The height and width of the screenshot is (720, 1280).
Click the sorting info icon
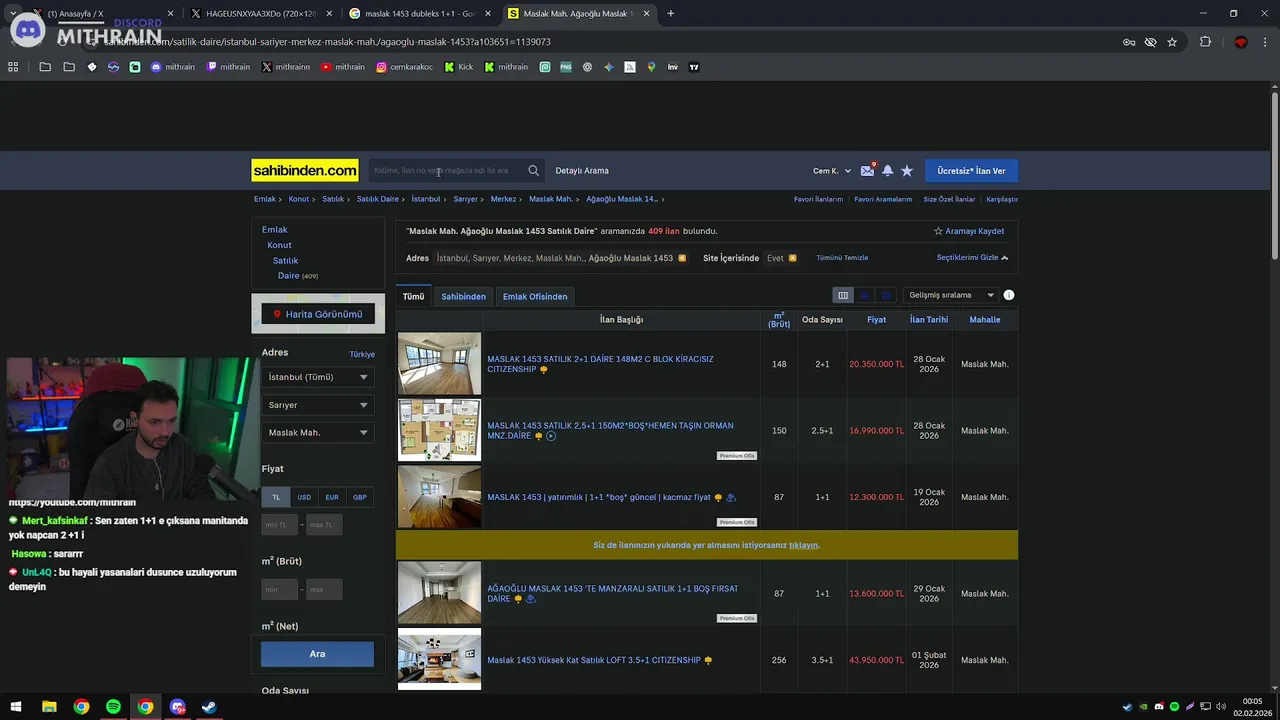coord(1009,295)
